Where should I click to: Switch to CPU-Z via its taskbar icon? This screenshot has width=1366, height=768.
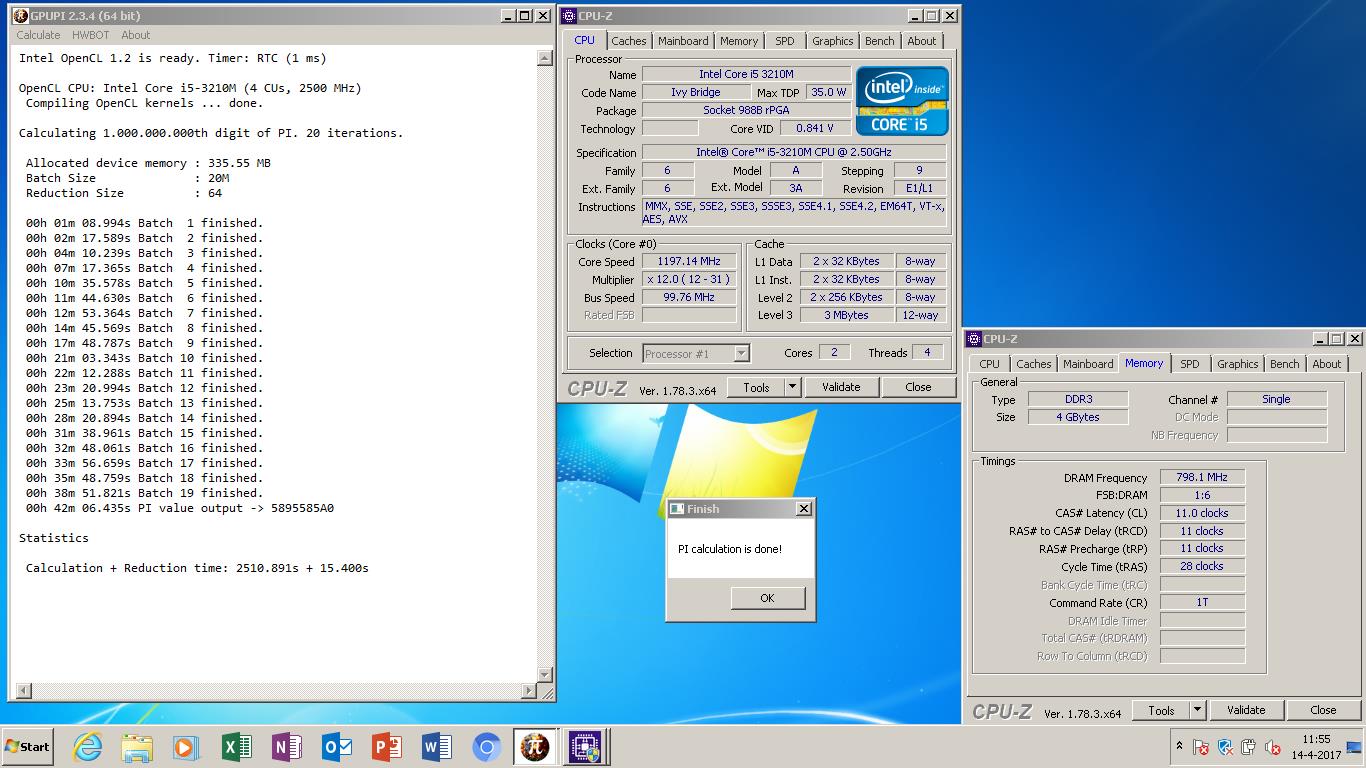[x=584, y=747]
